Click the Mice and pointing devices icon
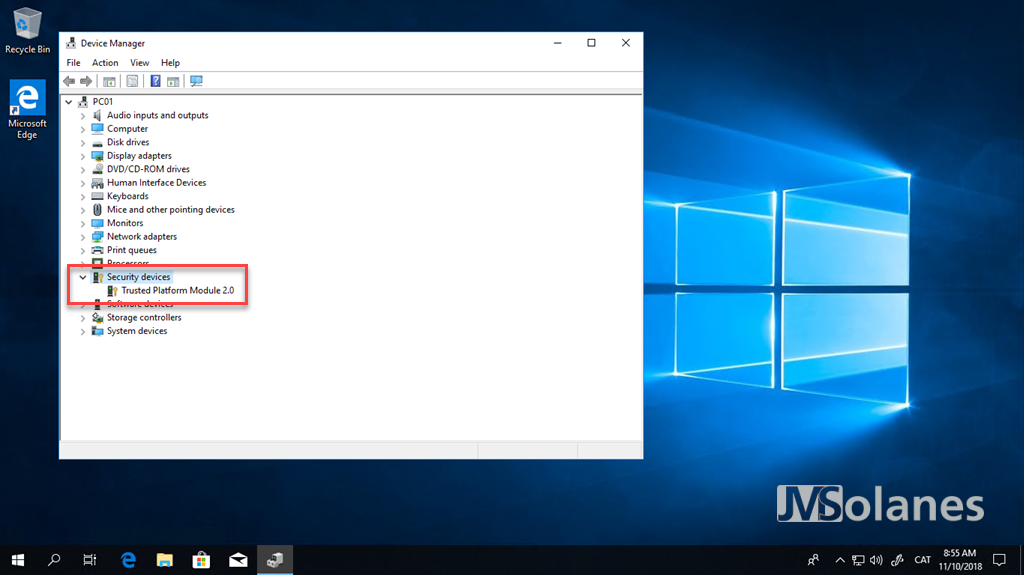 click(97, 210)
